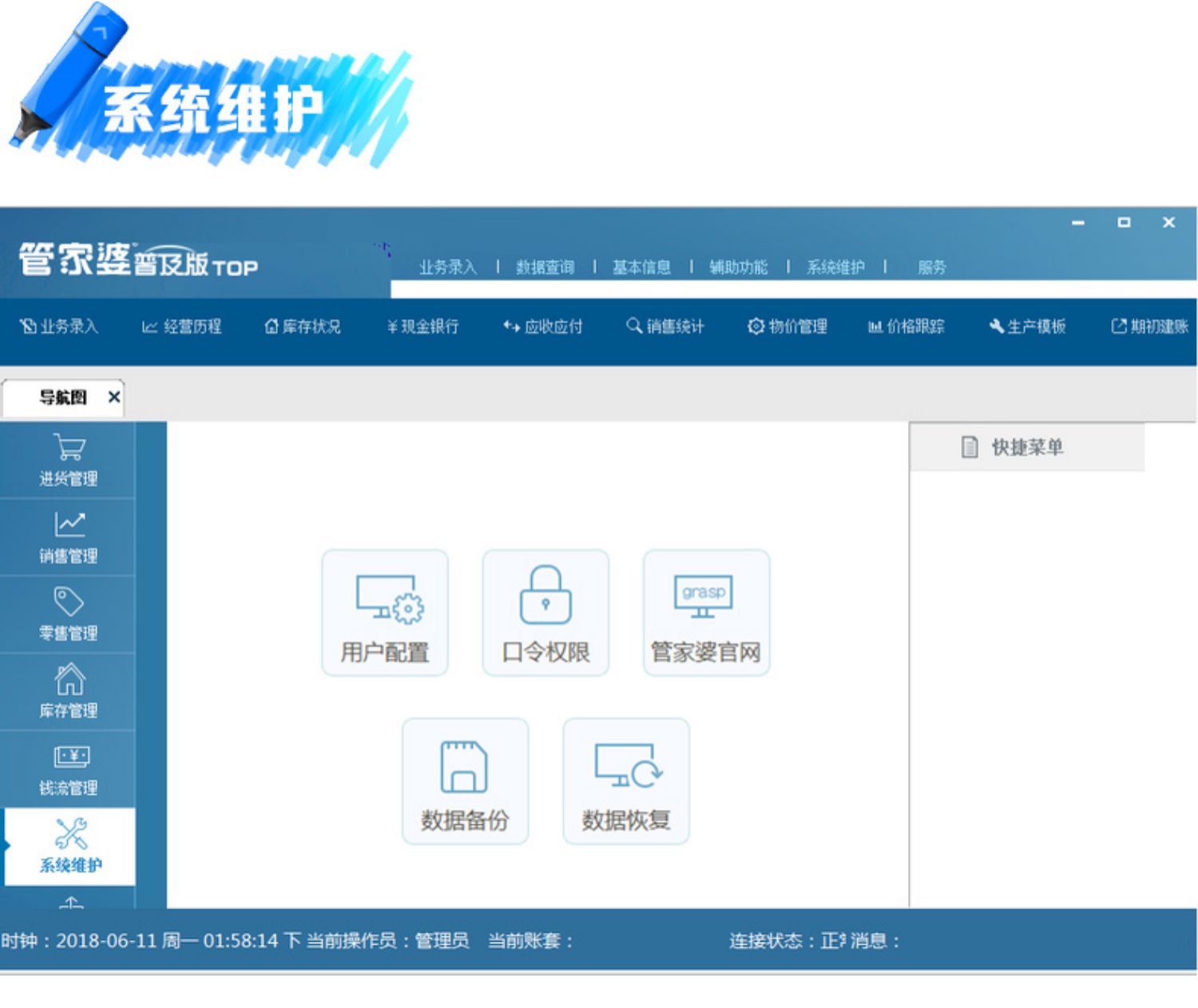Open 口令权限 password permissions icon

(x=545, y=613)
